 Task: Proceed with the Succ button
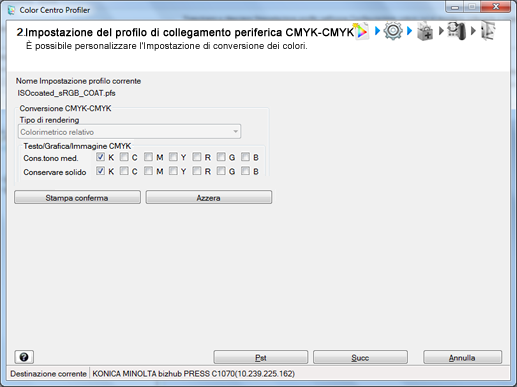[360, 357]
